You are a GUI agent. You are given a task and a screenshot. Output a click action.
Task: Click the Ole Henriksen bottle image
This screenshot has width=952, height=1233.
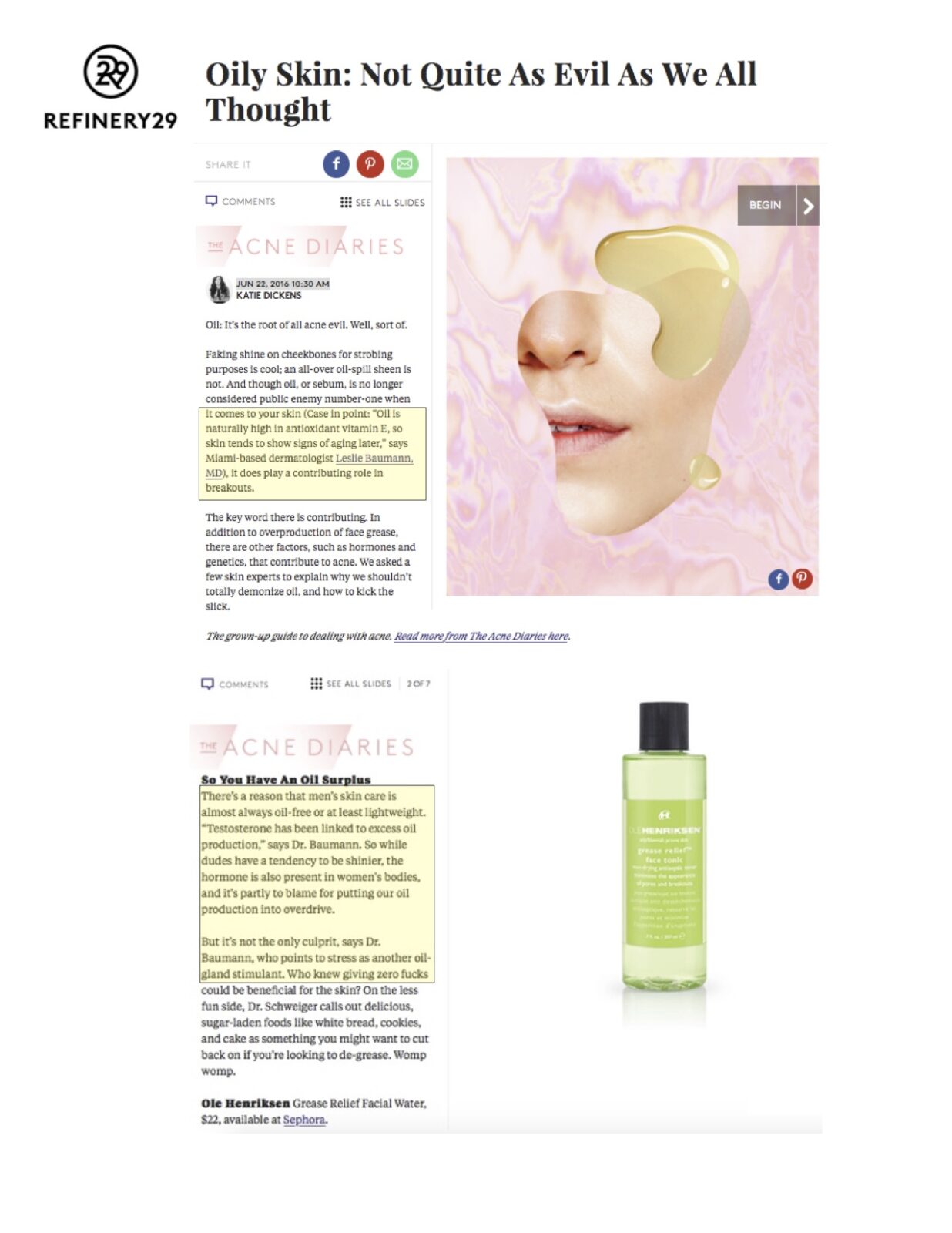click(664, 846)
